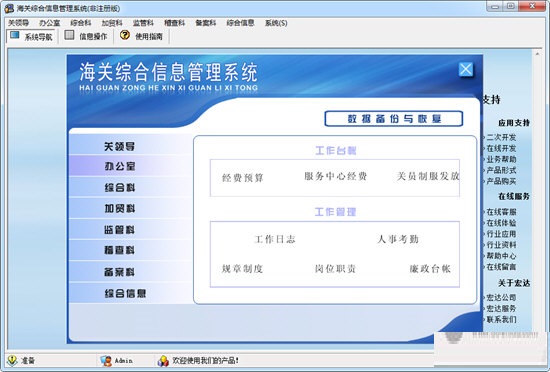This screenshot has height=372, width=550.
Task: Click the 联系我们 contact link
Action: coord(501,319)
